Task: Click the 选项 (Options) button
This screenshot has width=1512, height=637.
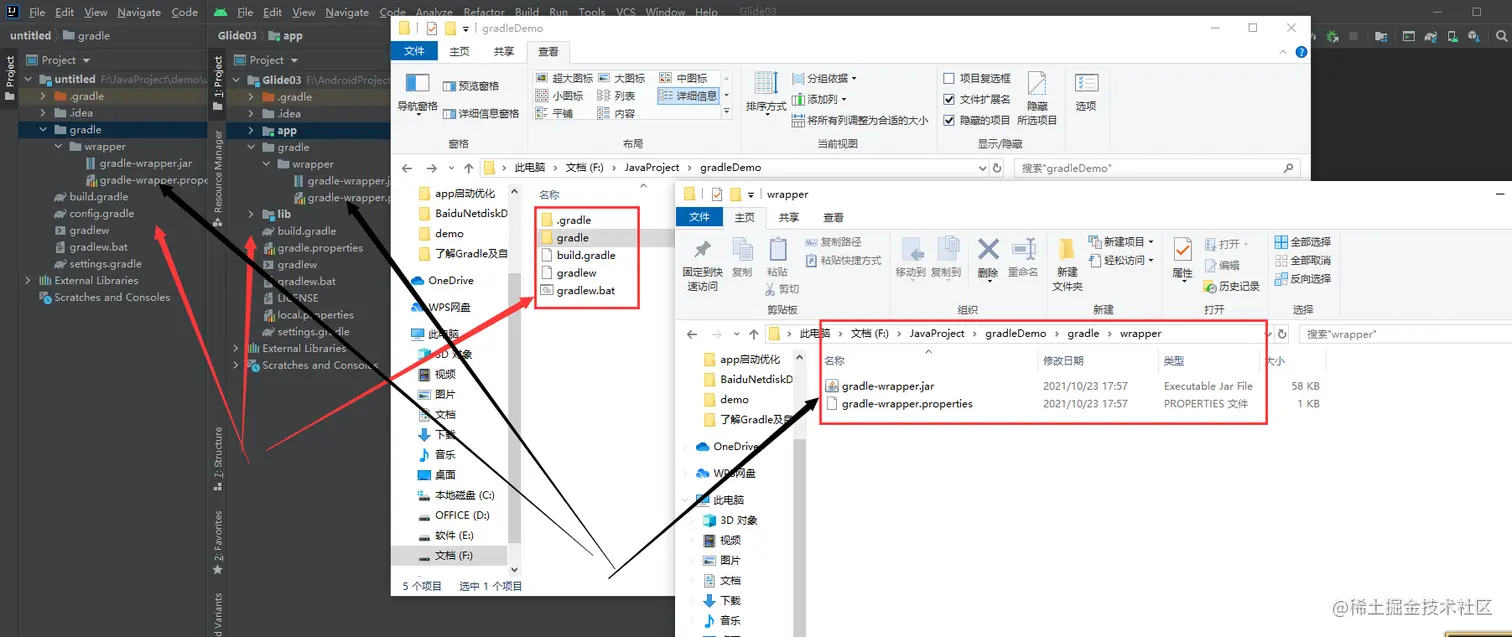Action: pos(1085,96)
